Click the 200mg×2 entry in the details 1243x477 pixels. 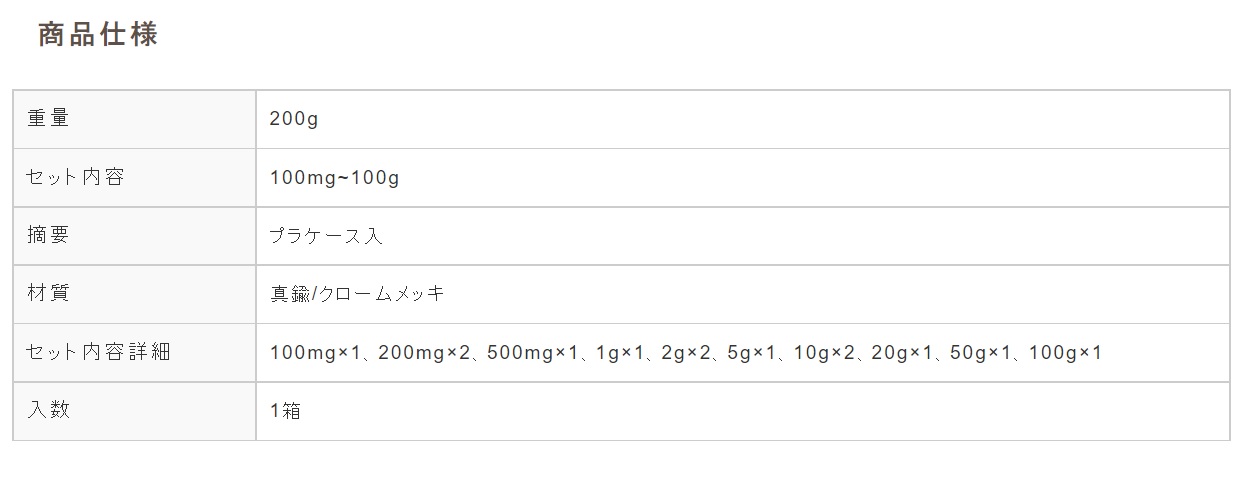(424, 352)
